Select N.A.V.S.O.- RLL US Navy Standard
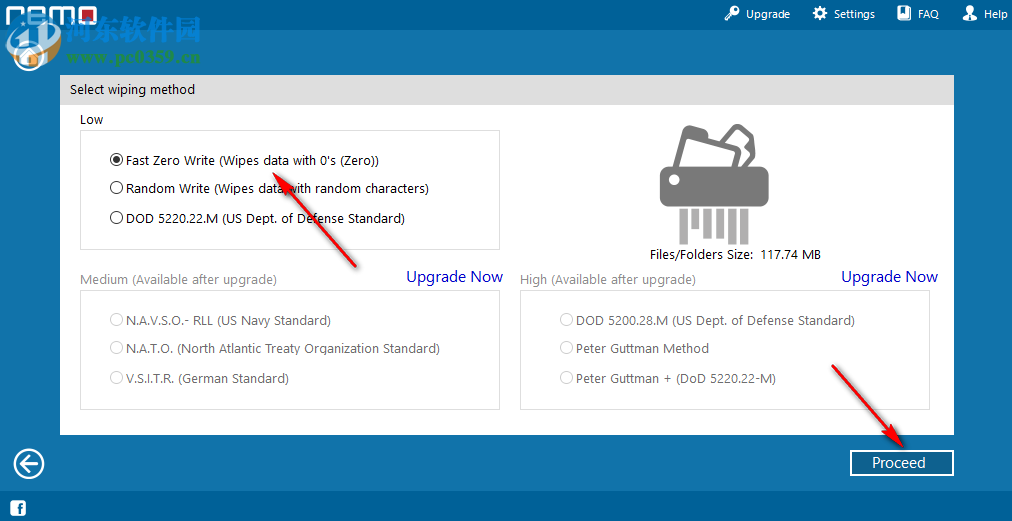This screenshot has height=521, width=1012. coord(220,320)
